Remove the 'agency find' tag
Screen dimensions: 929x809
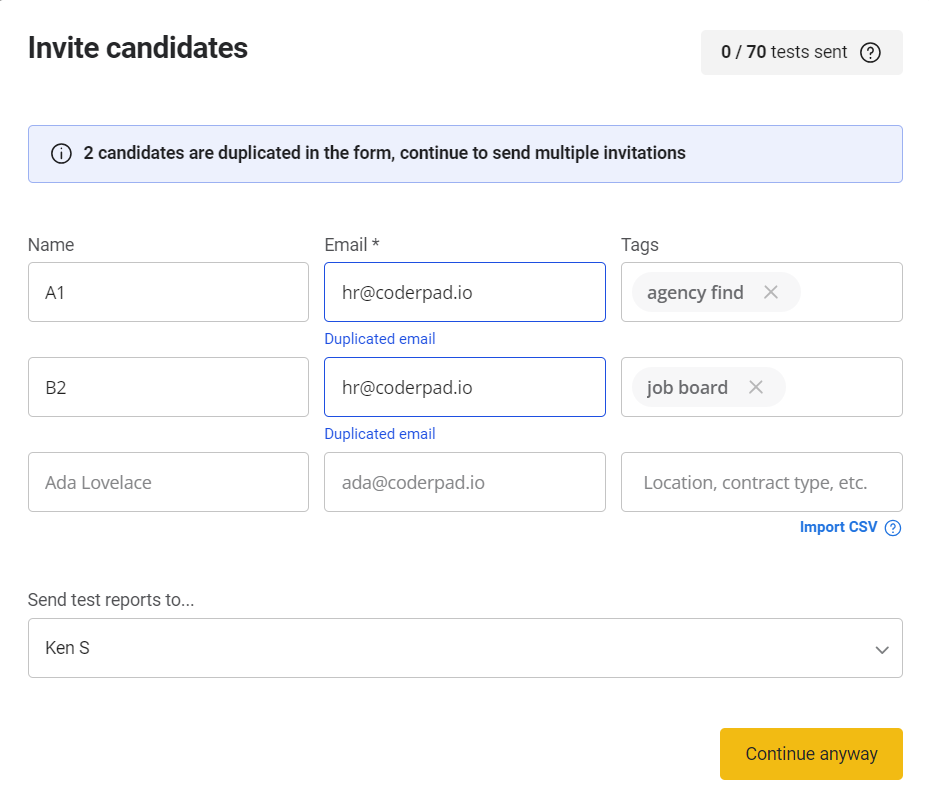(x=771, y=292)
